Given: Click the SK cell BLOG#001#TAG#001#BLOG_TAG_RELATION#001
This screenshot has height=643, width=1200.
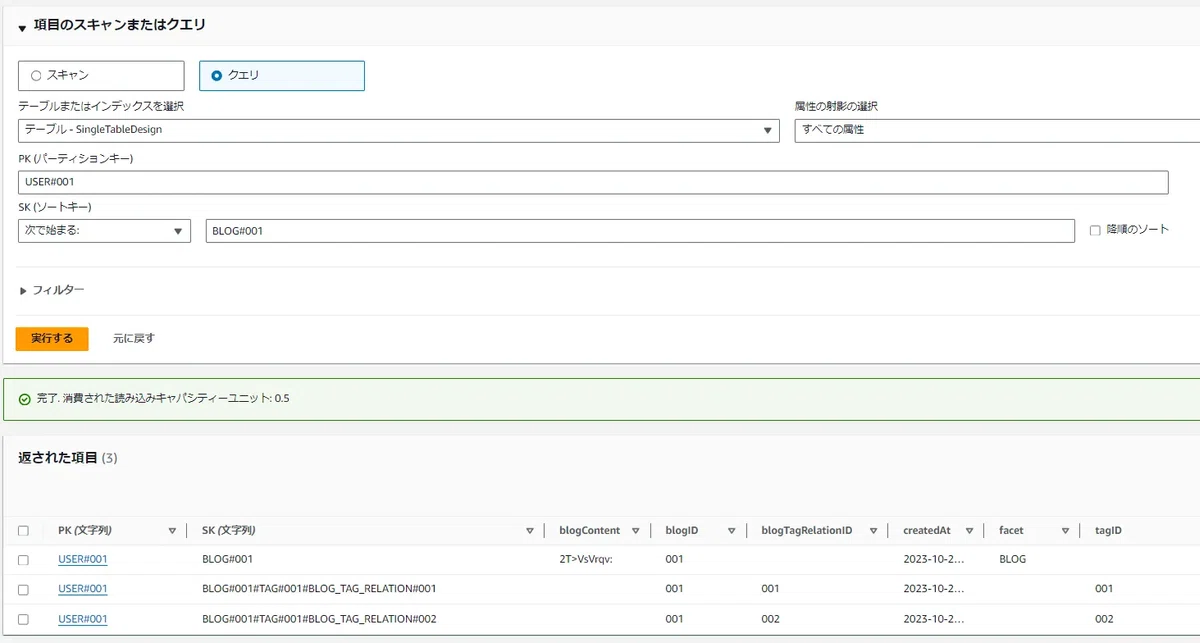Looking at the screenshot, I should (x=319, y=589).
